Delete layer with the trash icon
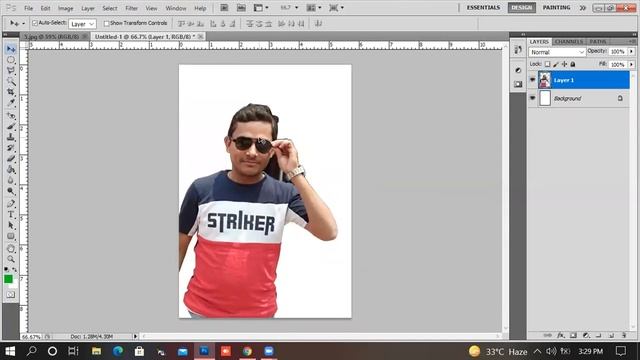Viewport: 640px width, 360px height. pyautogui.click(x=624, y=335)
